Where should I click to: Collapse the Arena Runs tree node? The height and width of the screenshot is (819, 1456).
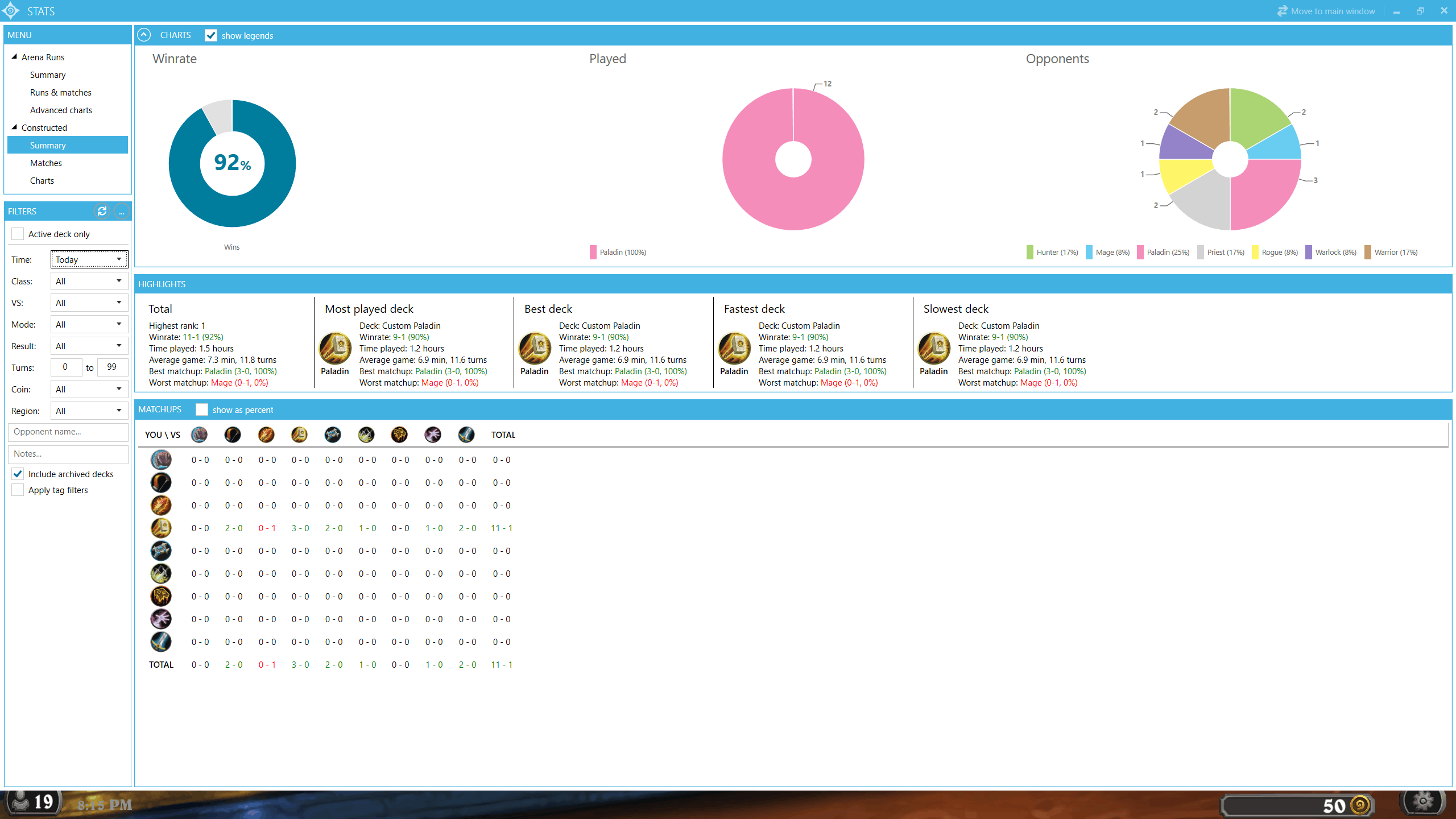pyautogui.click(x=14, y=57)
